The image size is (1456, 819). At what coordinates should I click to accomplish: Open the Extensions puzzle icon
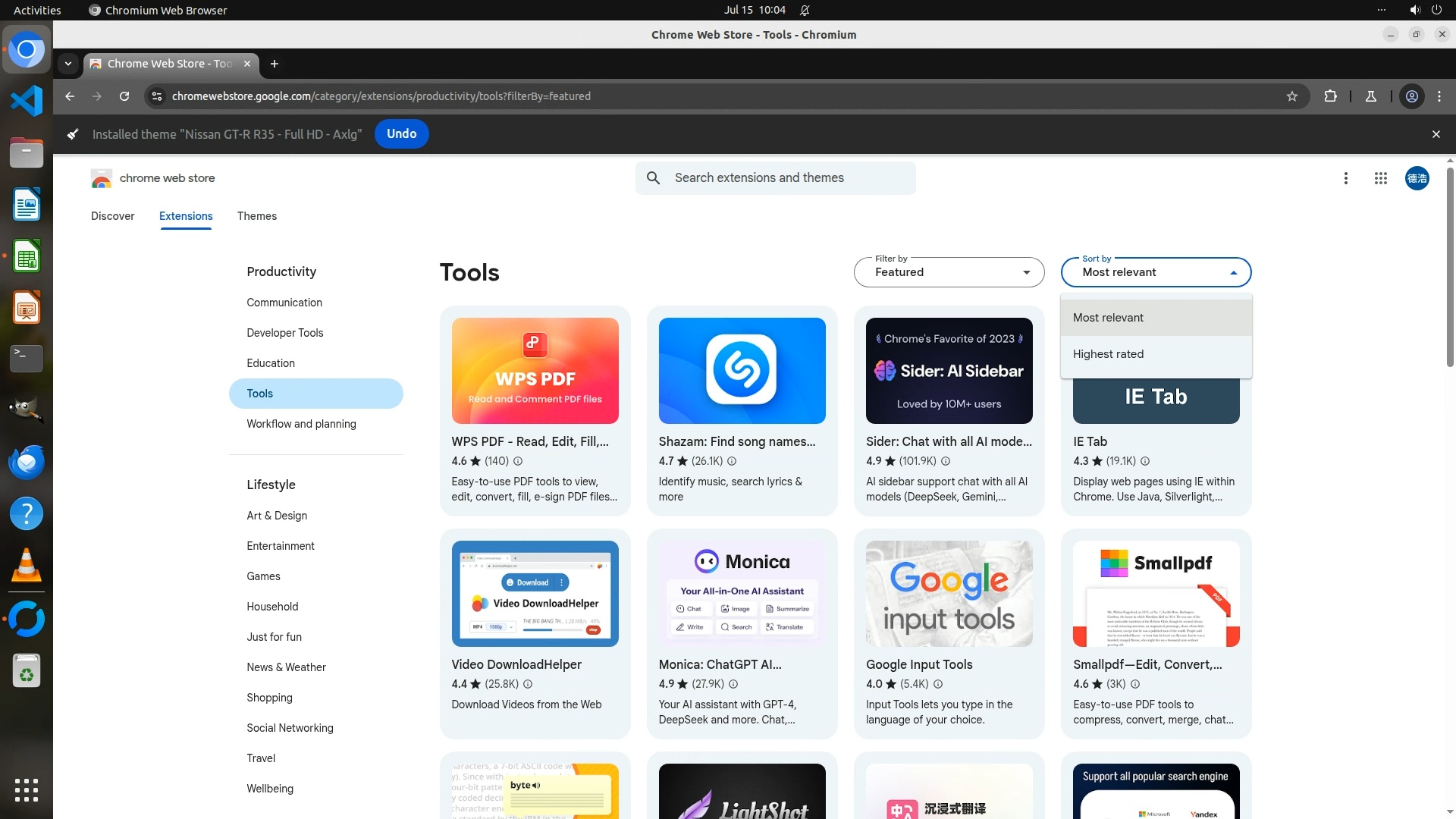[x=1330, y=96]
